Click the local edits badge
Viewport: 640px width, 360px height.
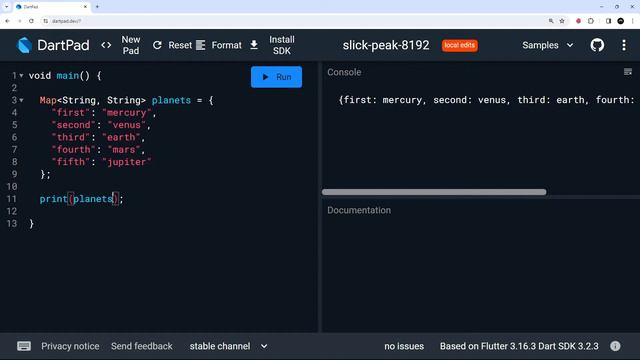pos(460,45)
